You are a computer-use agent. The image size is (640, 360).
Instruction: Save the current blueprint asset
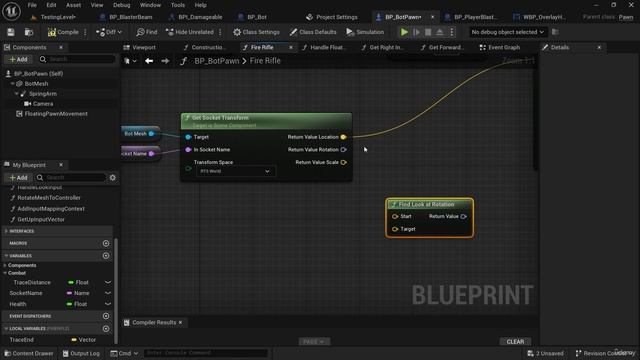point(11,32)
